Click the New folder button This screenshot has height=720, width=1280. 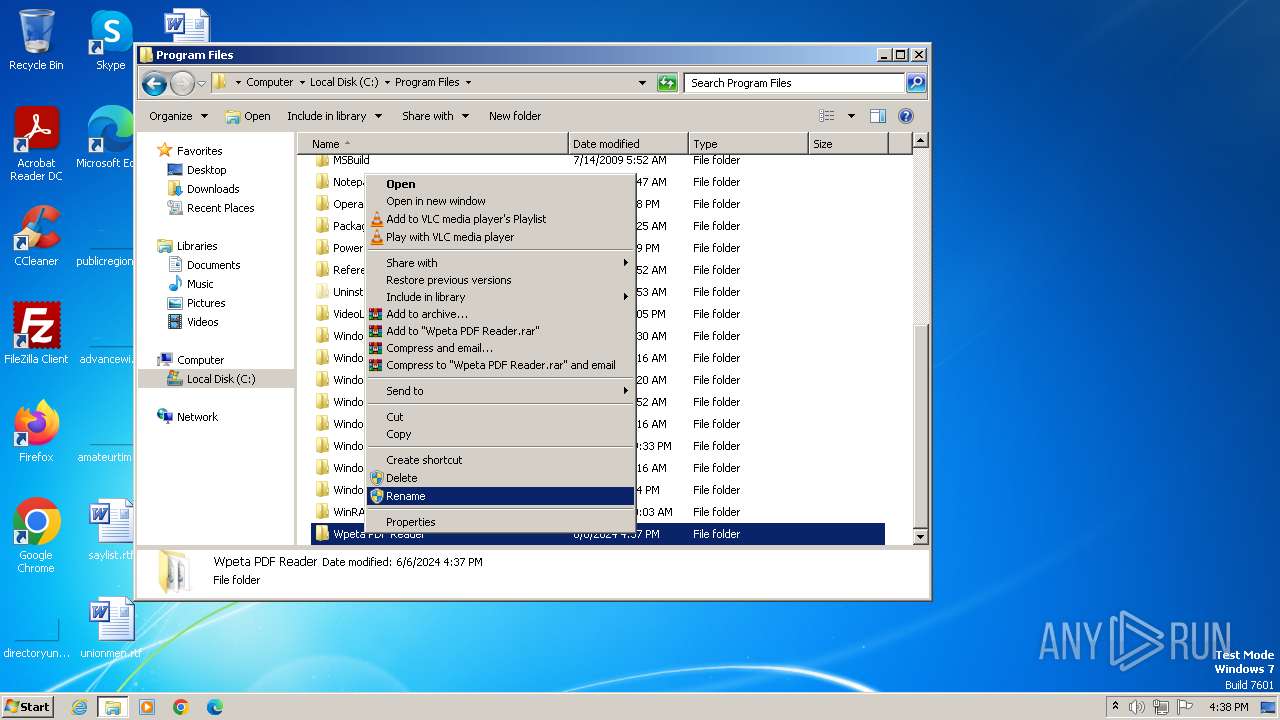515,116
